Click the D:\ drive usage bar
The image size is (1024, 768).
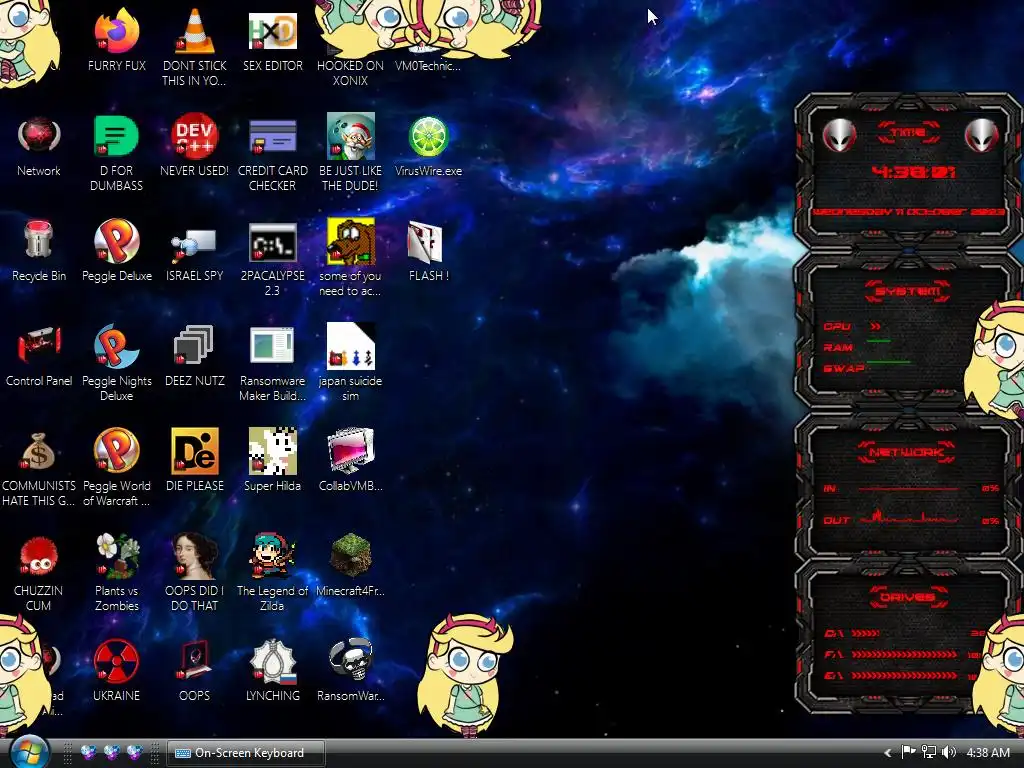pyautogui.click(x=866, y=633)
